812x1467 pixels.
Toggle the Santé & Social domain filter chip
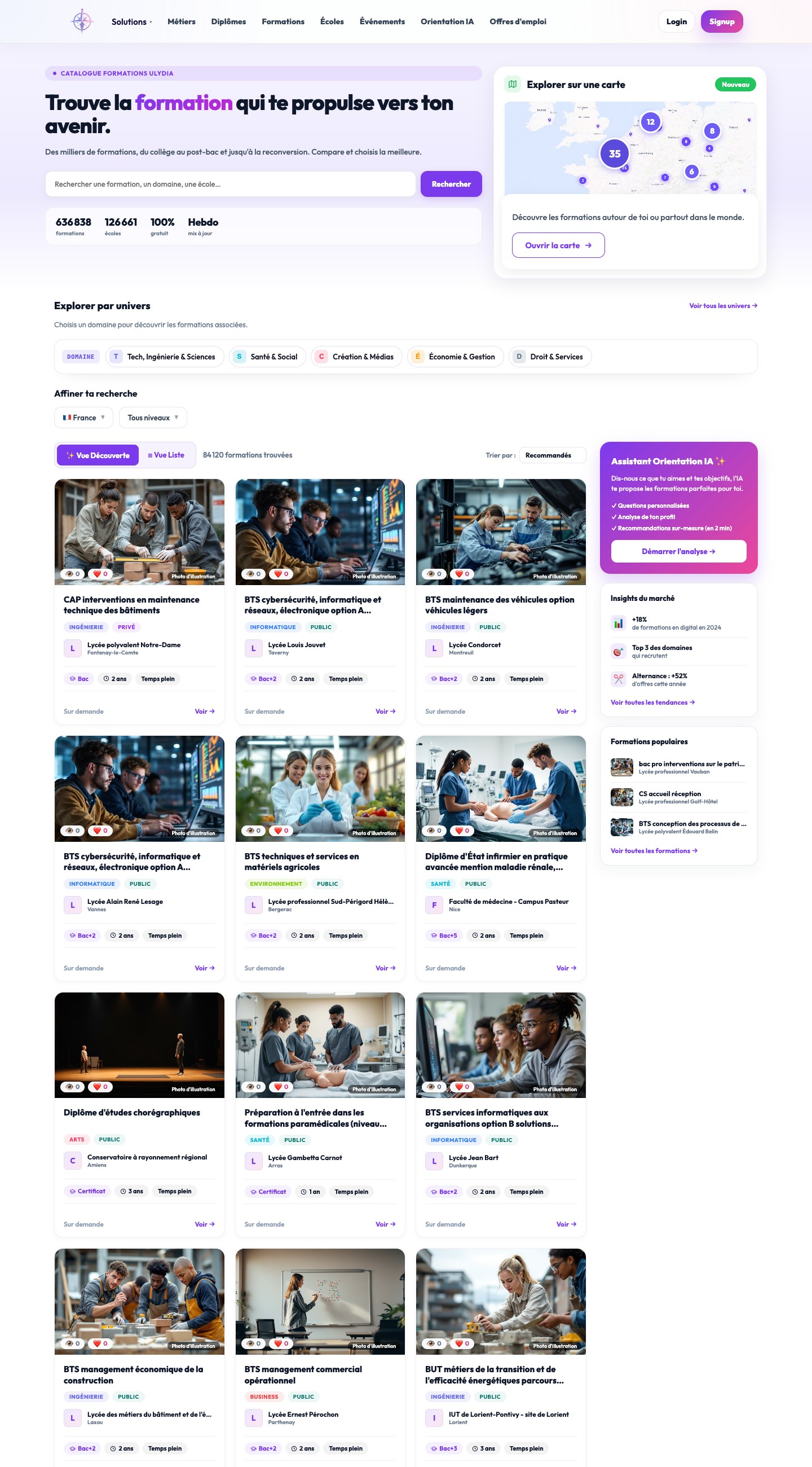pyautogui.click(x=267, y=357)
